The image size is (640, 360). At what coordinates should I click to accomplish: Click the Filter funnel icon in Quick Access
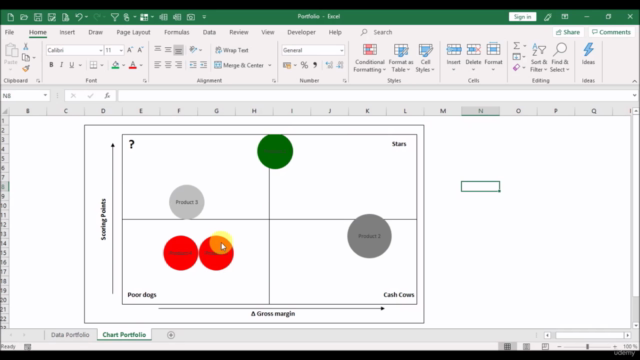click(x=115, y=17)
